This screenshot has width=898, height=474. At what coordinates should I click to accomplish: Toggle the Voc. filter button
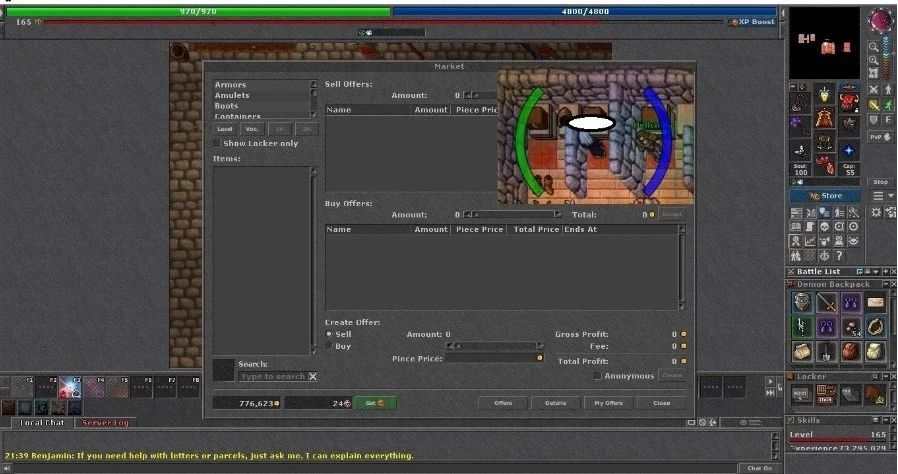pyautogui.click(x=251, y=129)
